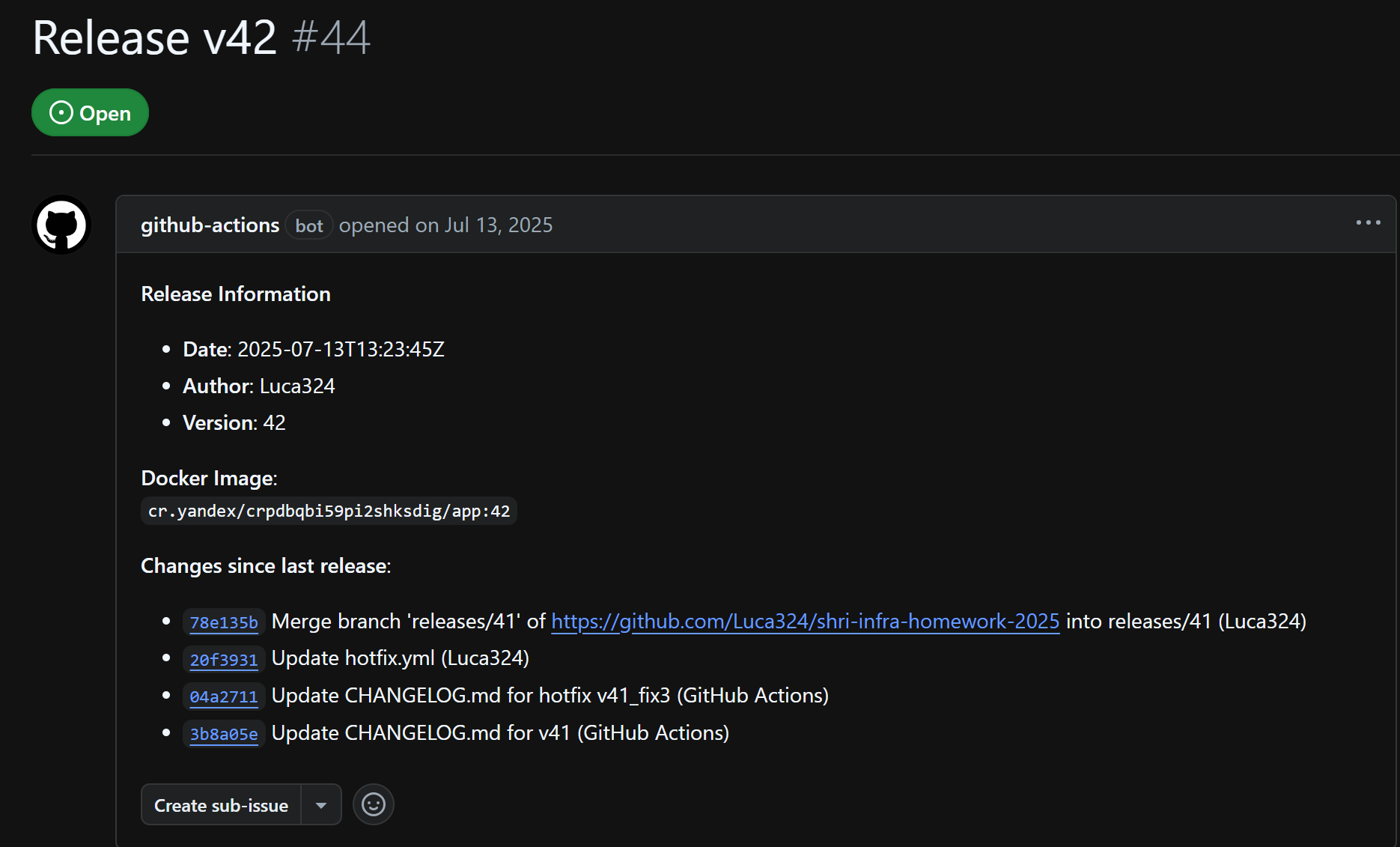This screenshot has height=847, width=1400.
Task: Click the smiley emoji reaction icon
Action: click(x=373, y=804)
